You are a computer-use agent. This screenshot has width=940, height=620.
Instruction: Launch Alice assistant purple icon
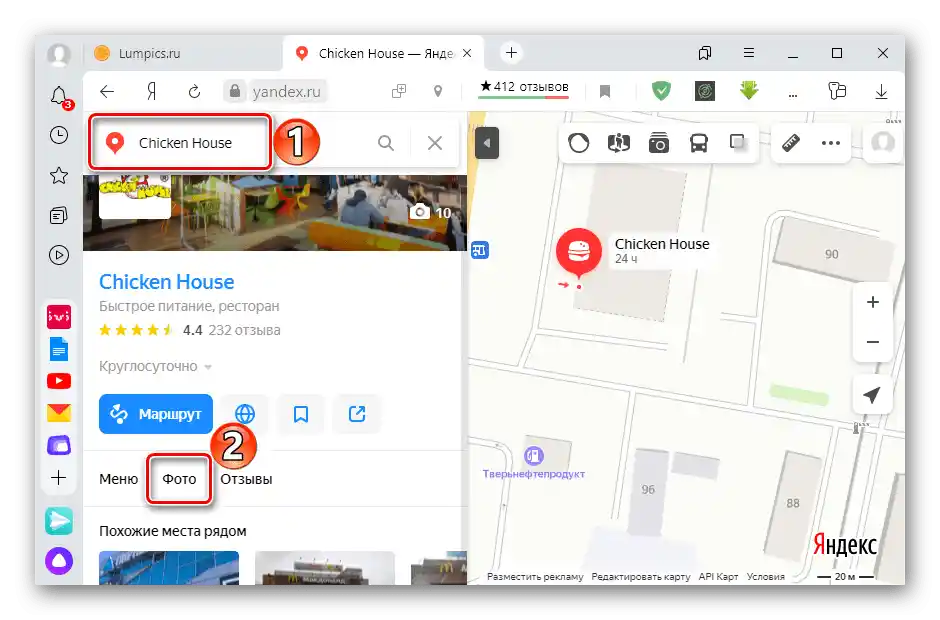[x=59, y=561]
